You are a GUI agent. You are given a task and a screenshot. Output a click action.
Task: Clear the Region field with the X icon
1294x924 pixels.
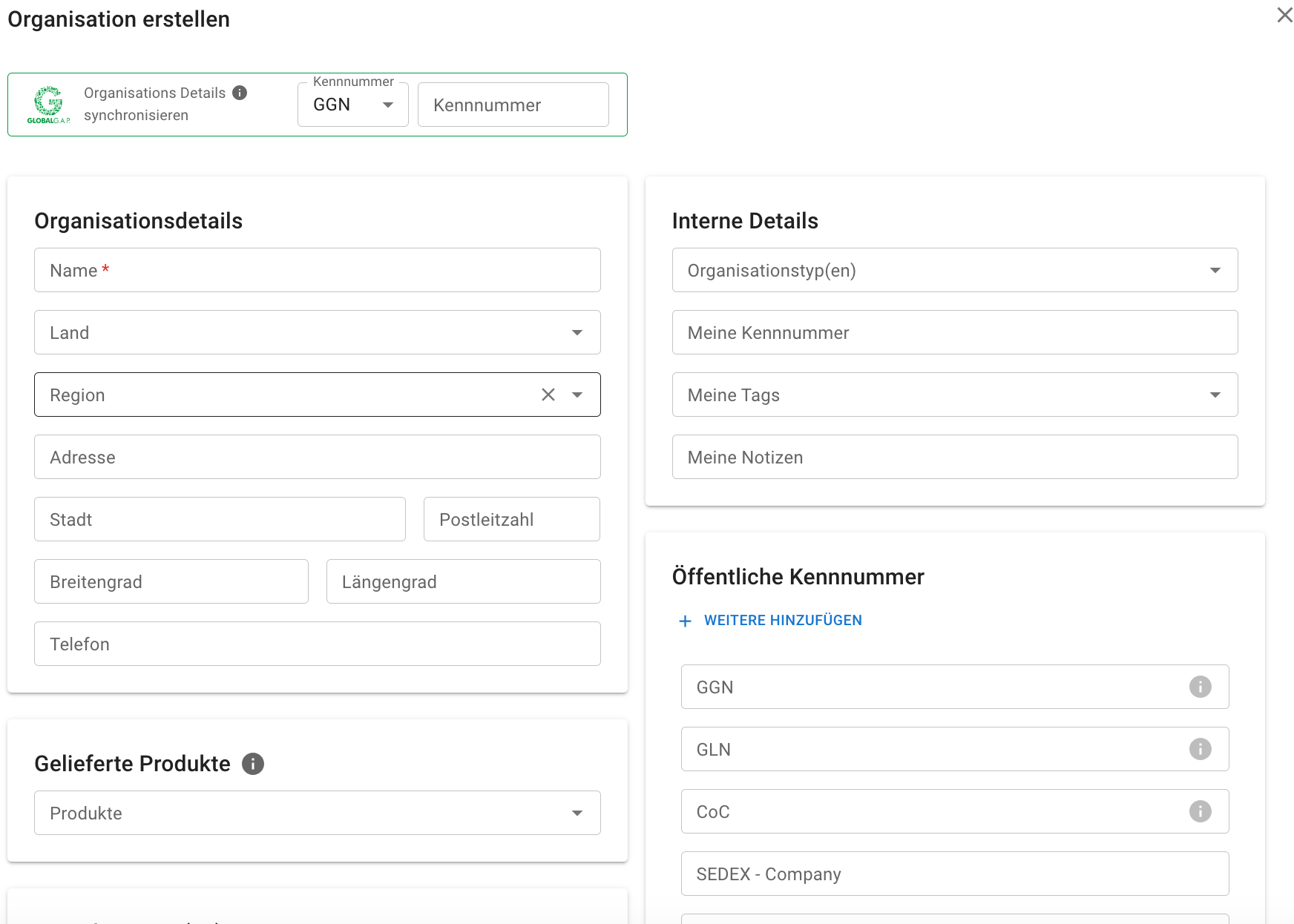pyautogui.click(x=548, y=395)
